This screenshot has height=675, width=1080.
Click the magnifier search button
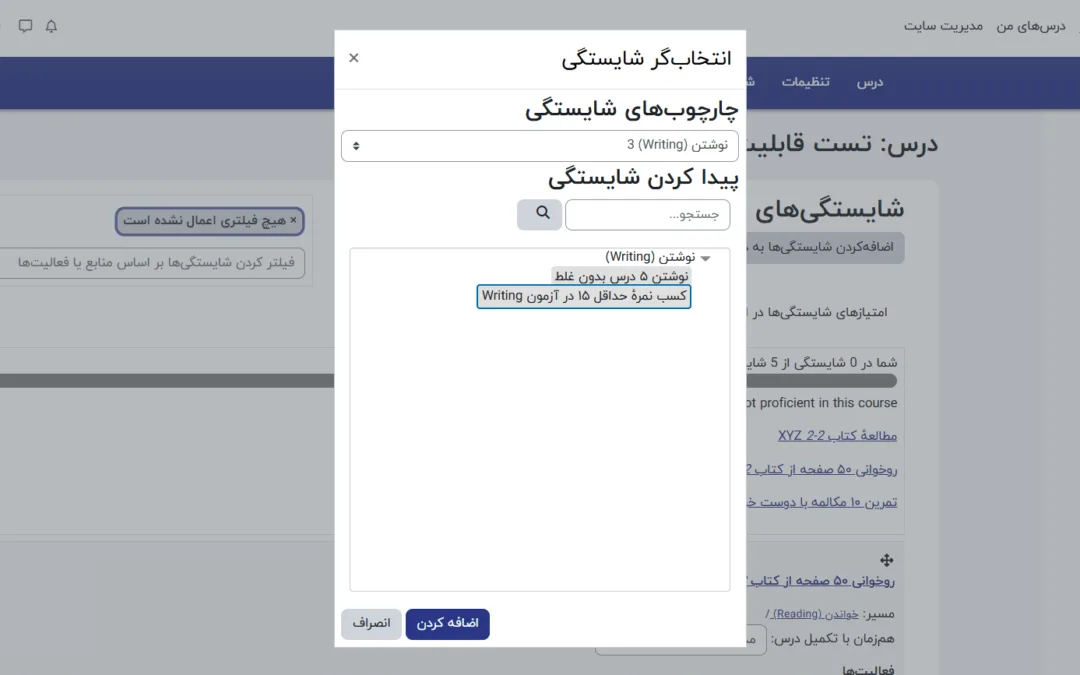[x=539, y=214]
